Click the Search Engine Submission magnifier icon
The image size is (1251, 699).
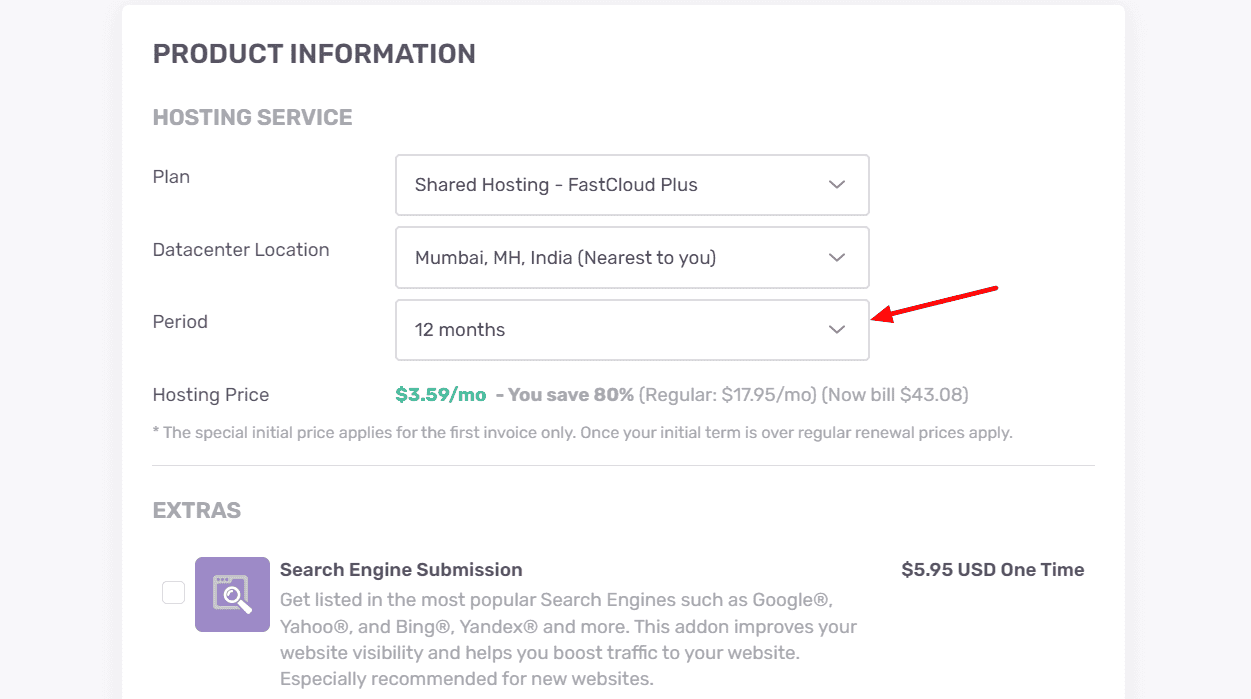click(x=232, y=593)
